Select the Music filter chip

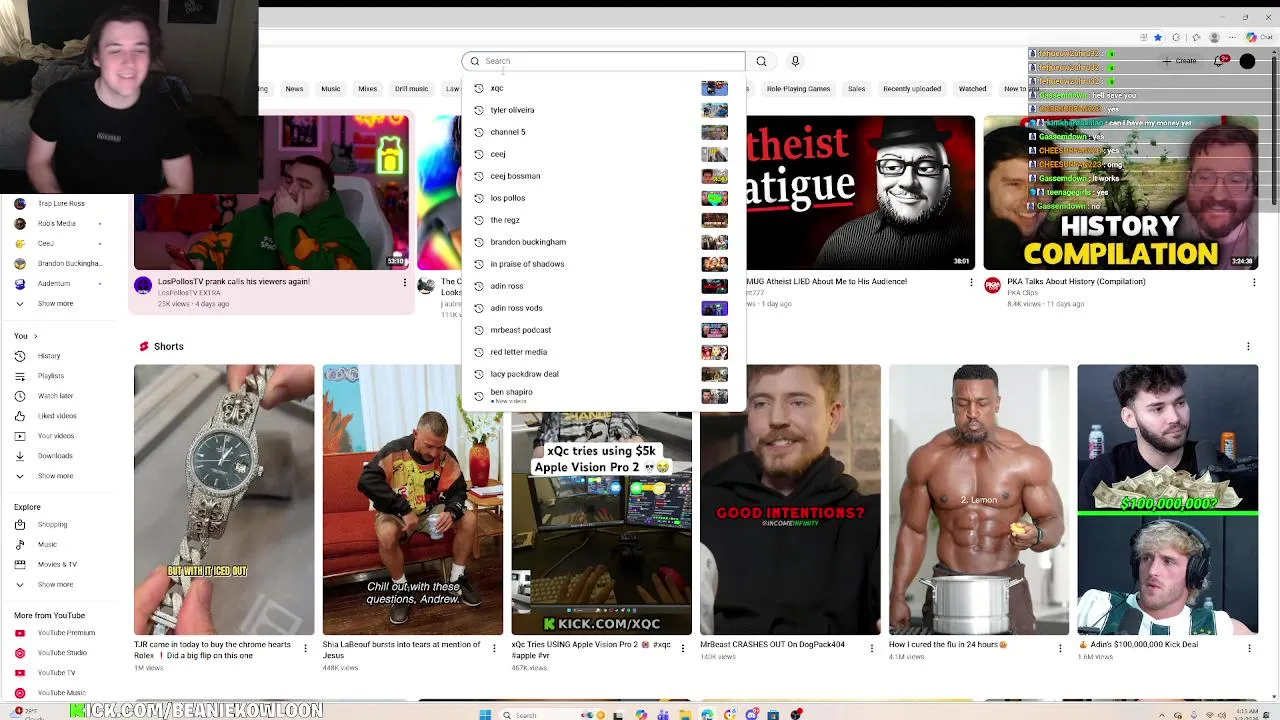331,89
